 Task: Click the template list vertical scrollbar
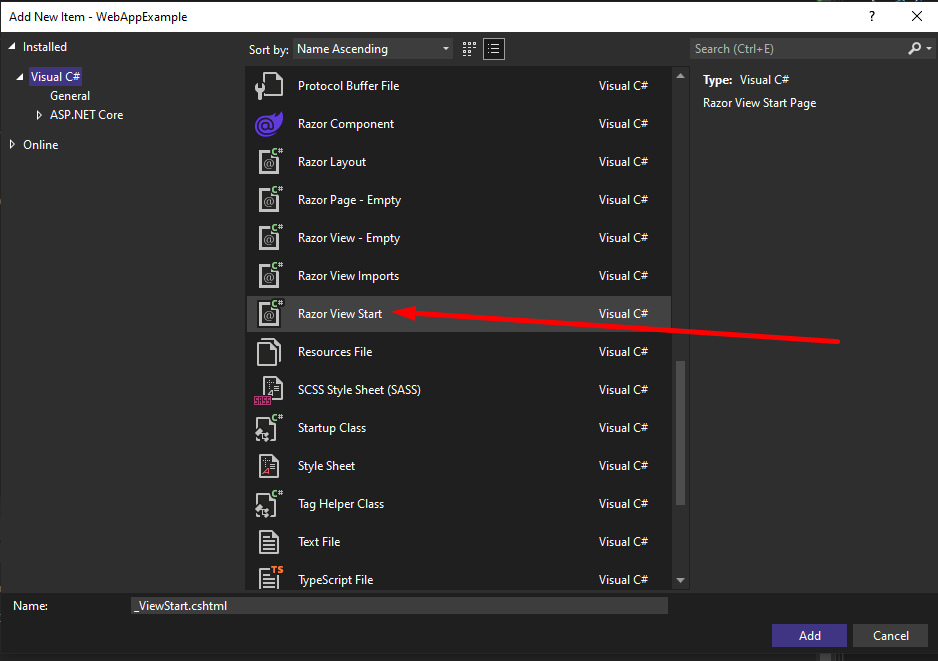coord(681,430)
